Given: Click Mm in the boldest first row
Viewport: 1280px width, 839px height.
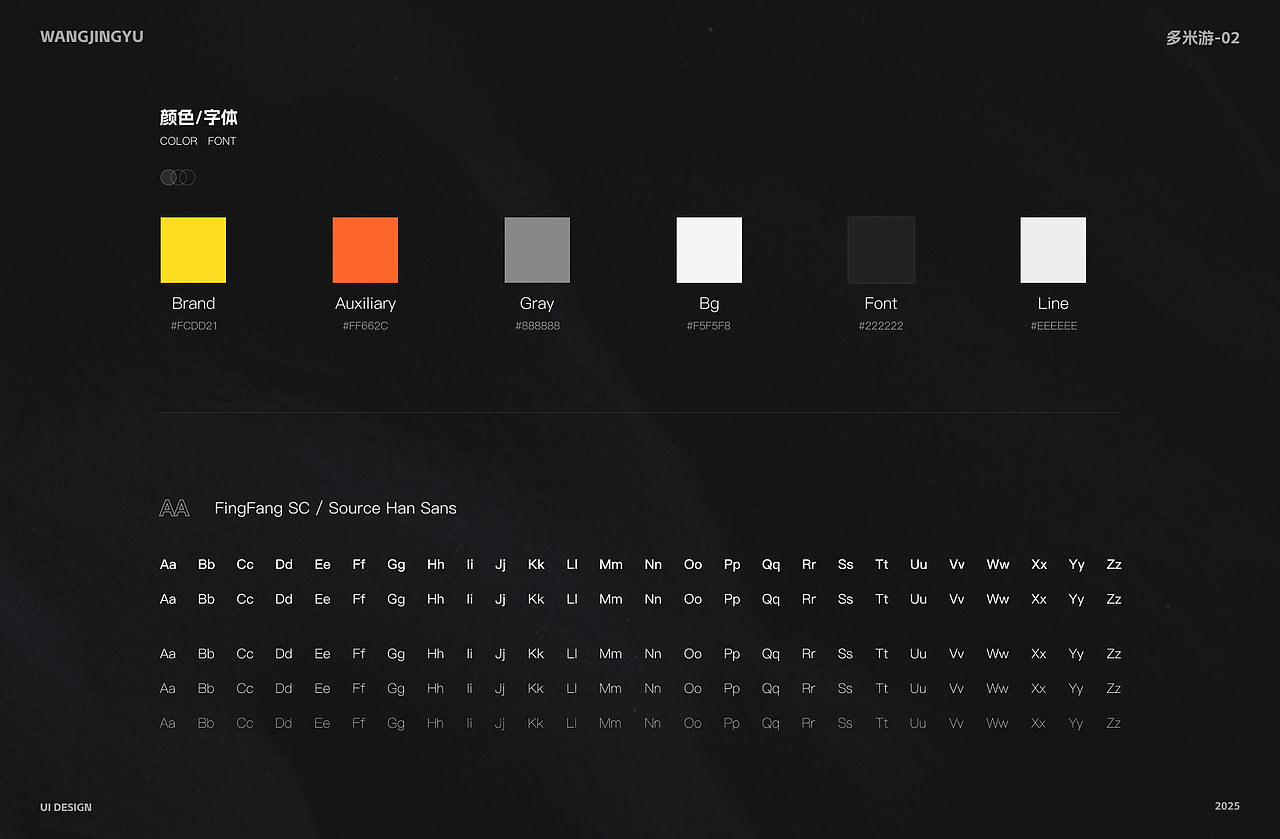Looking at the screenshot, I should (611, 564).
